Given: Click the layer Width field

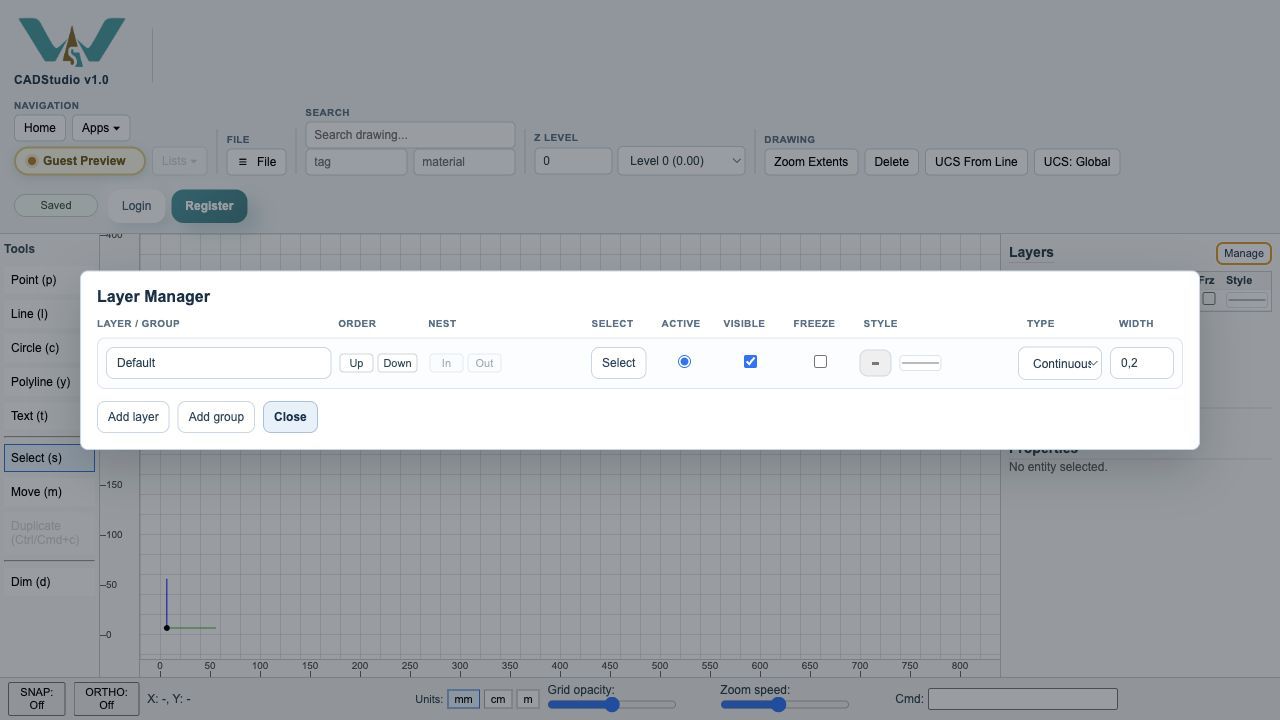Looking at the screenshot, I should click(x=1142, y=363).
